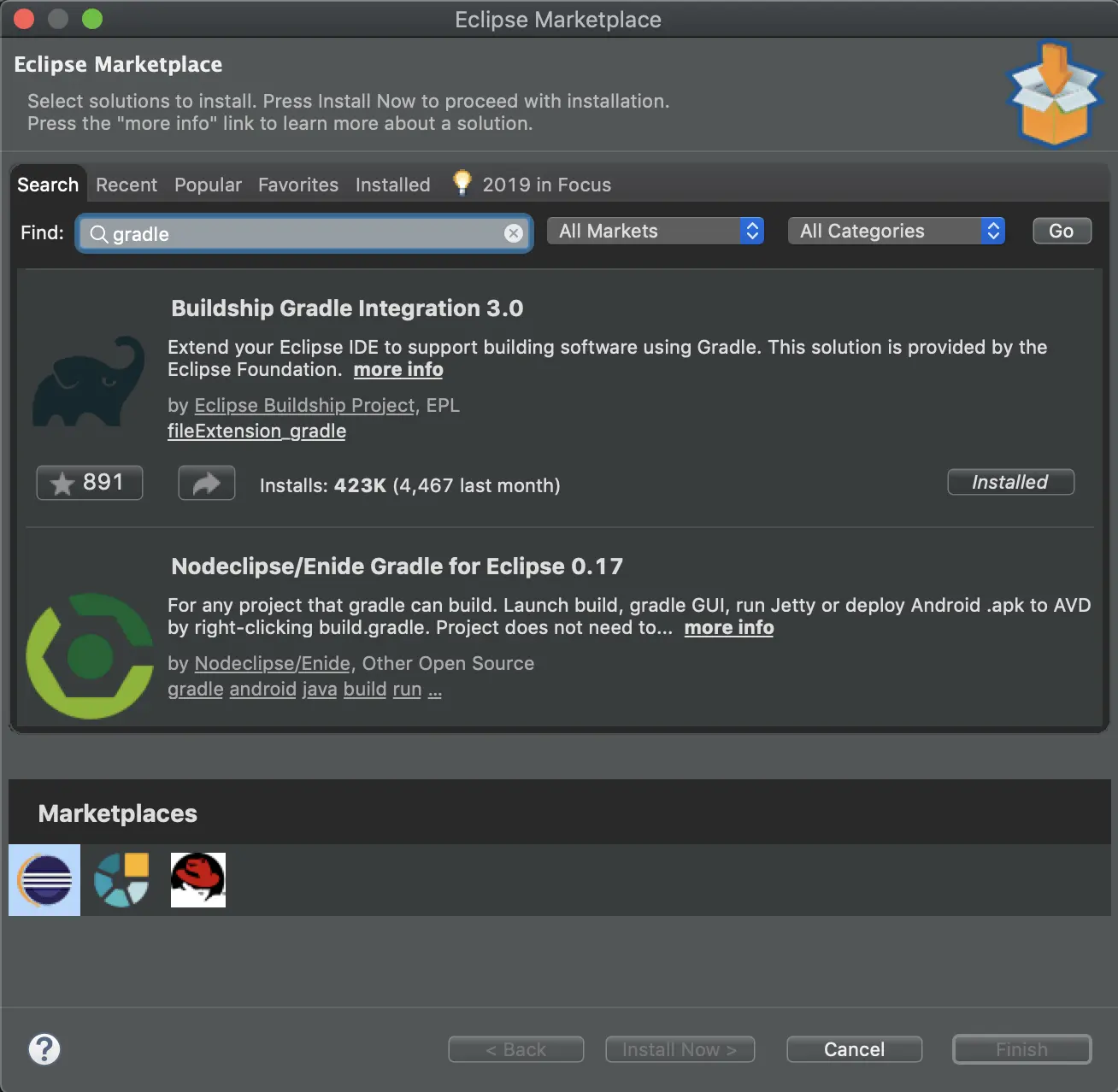Click the run tag link
This screenshot has height=1092, width=1118.
407,689
